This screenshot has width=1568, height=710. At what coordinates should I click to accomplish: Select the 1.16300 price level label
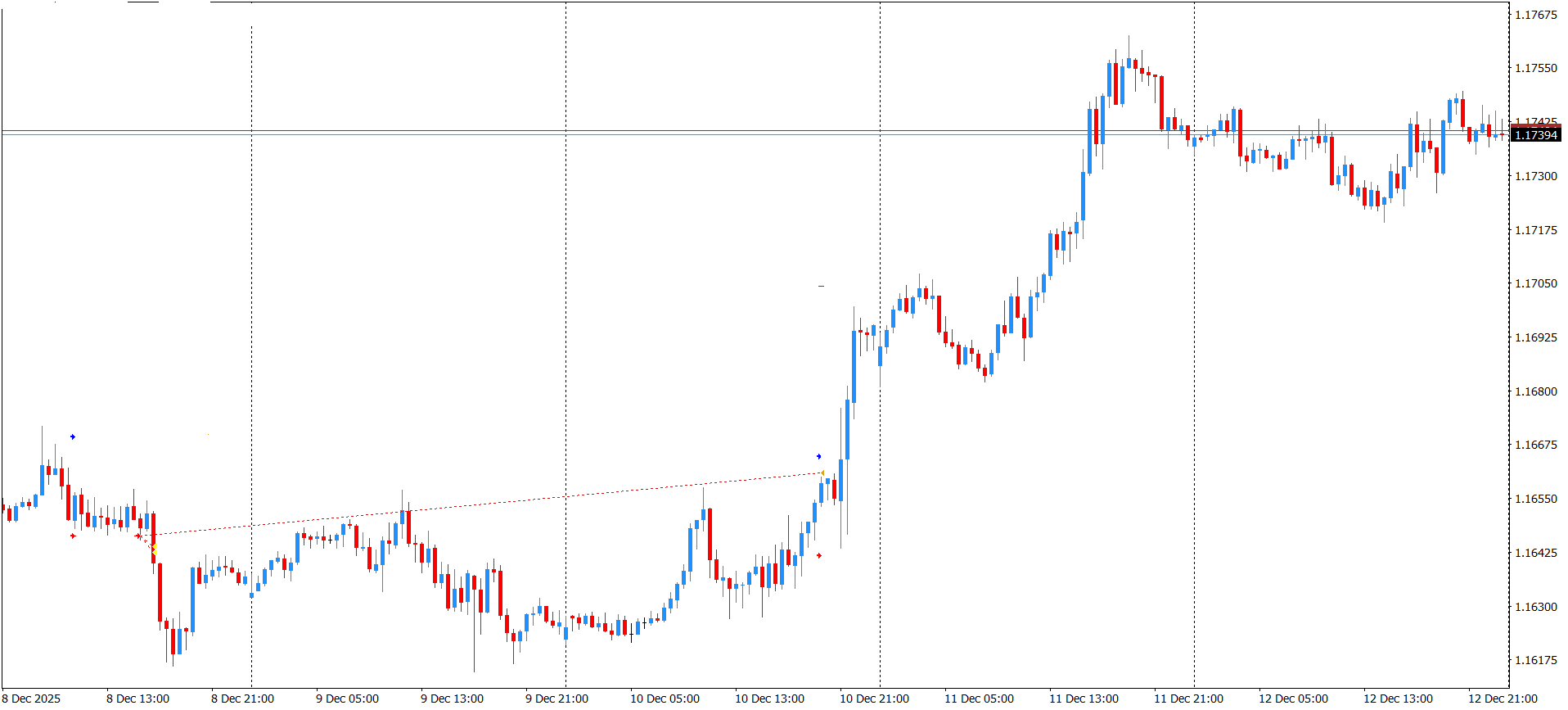coord(1536,607)
